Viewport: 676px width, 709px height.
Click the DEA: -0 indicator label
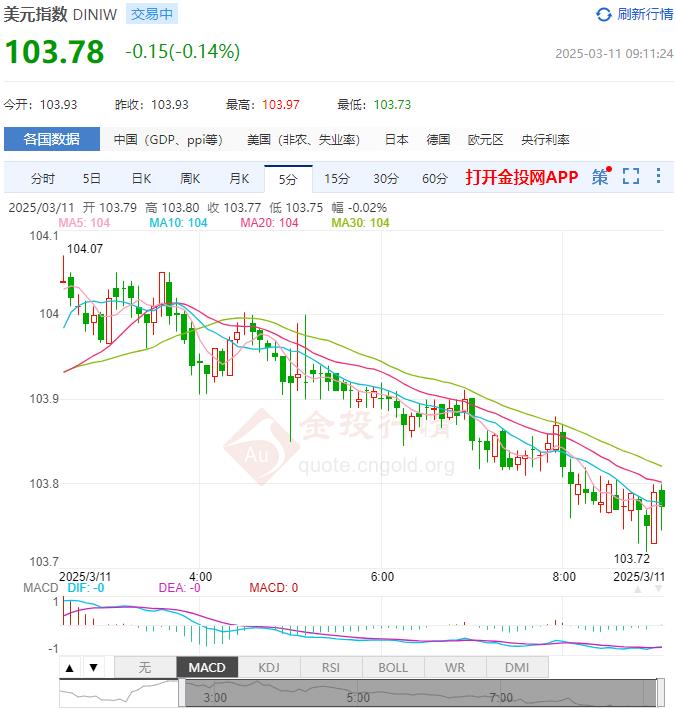point(179,588)
